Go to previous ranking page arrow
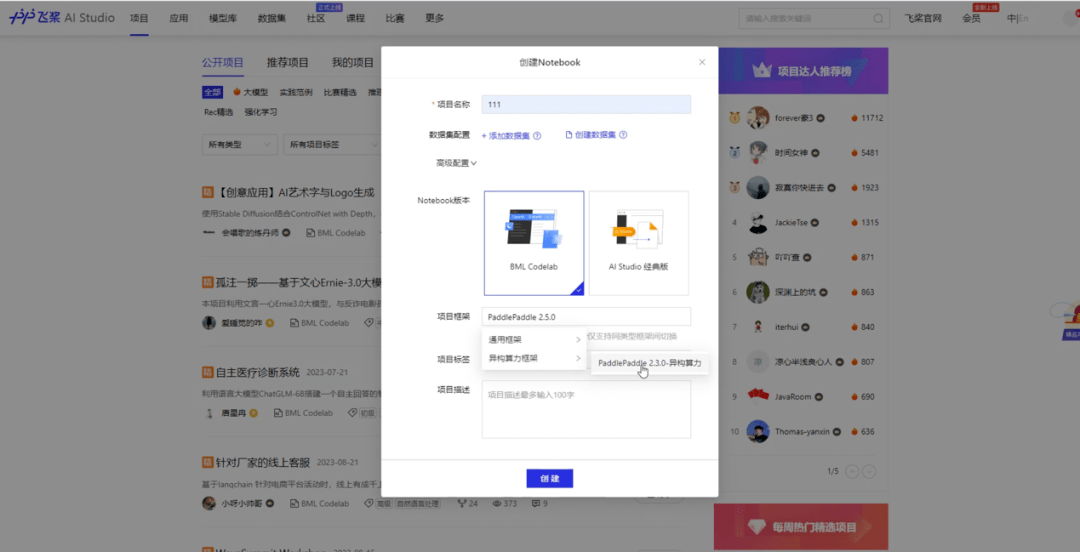The height and width of the screenshot is (552, 1080). 852,471
